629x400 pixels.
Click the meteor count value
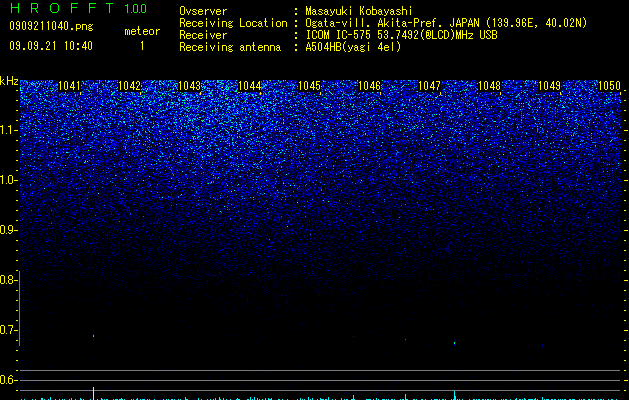coord(142,46)
